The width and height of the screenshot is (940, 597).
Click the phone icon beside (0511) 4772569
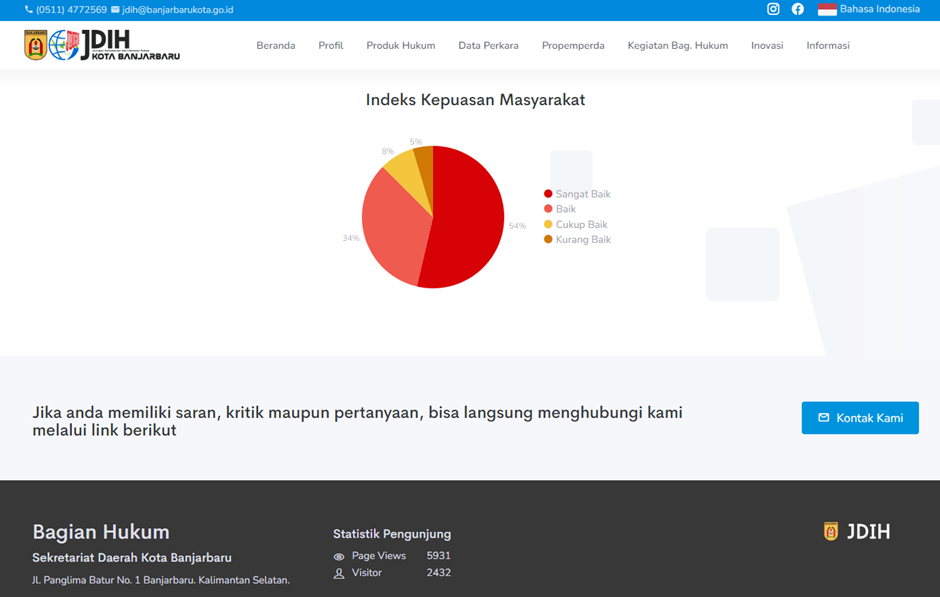[29, 10]
